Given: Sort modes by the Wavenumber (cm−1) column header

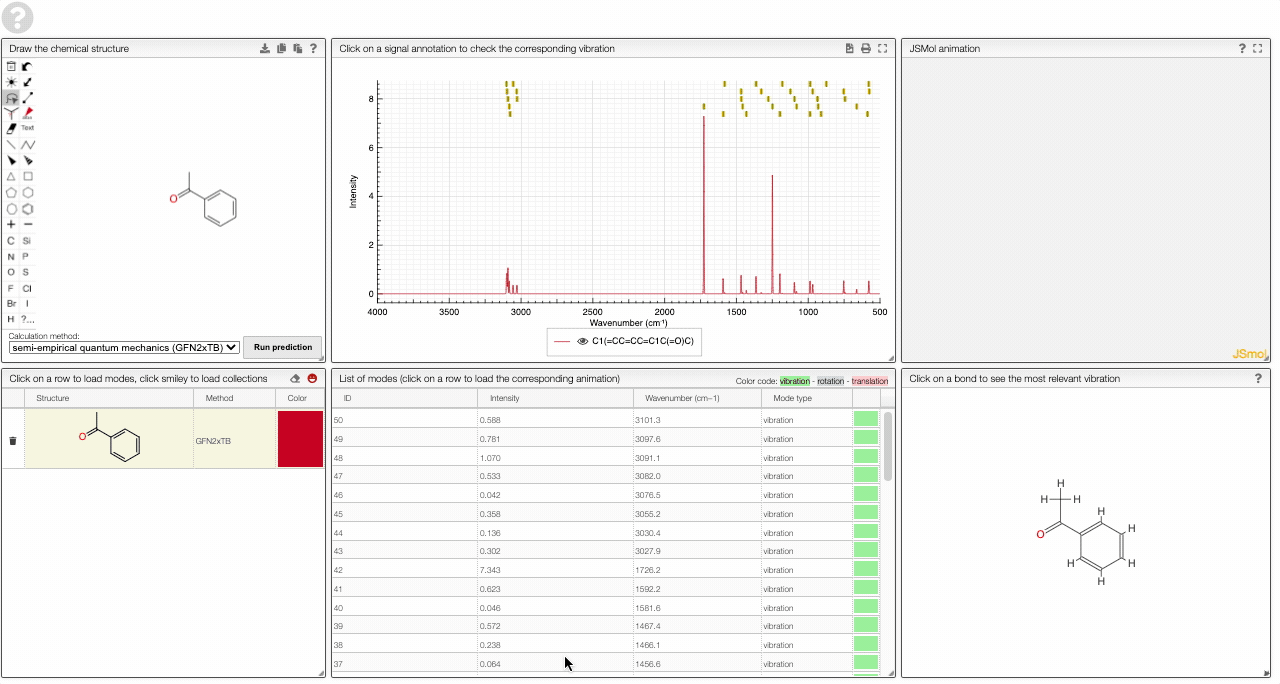Looking at the screenshot, I should 696,398.
